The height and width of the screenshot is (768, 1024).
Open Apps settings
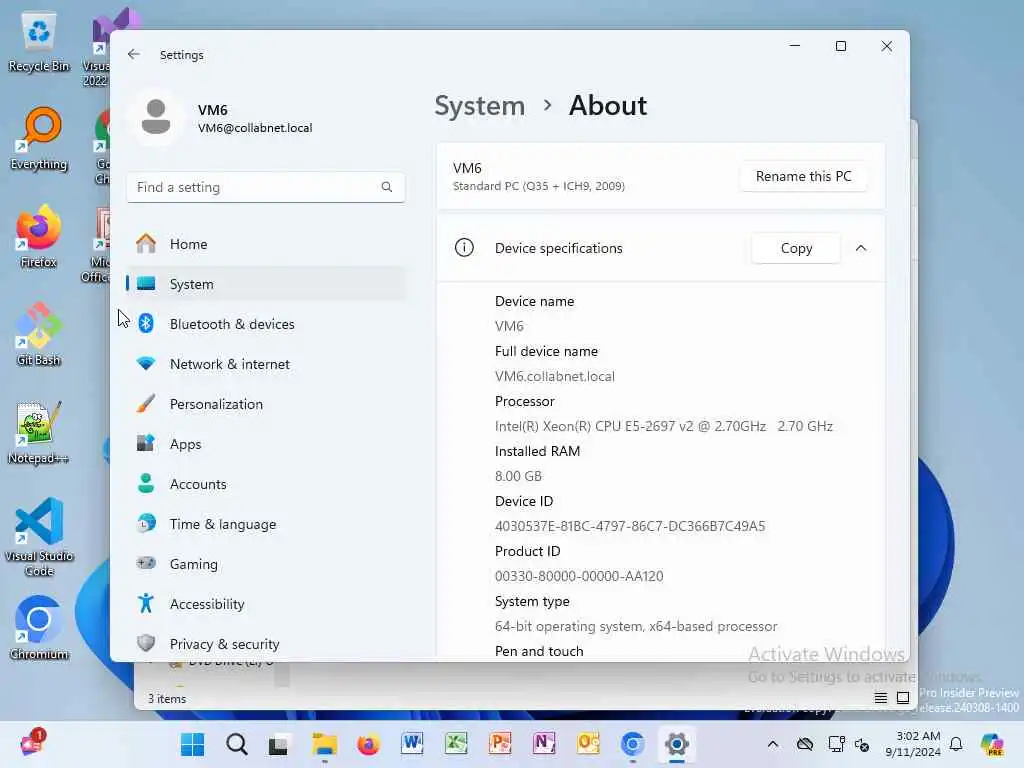click(266, 444)
